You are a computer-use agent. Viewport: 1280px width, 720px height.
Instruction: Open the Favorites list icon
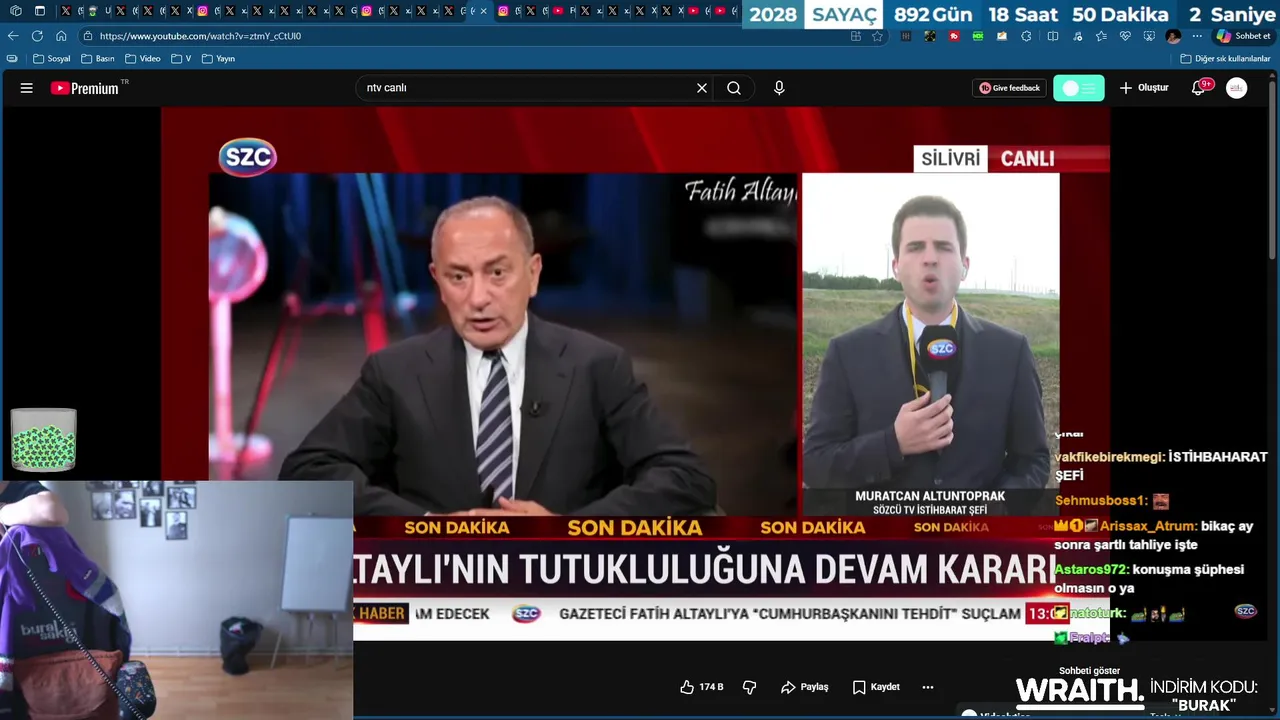tap(1101, 36)
